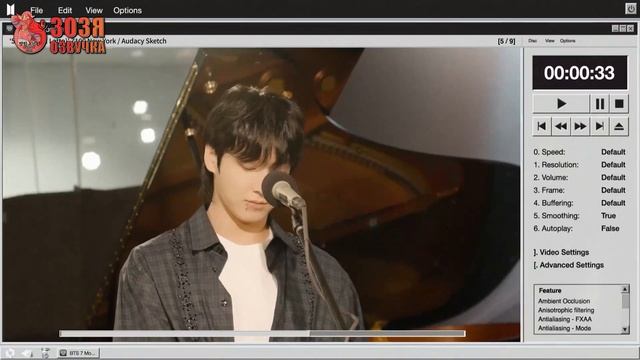Click the video frame of the pianist
This screenshot has width=640, height=360.
(261, 195)
